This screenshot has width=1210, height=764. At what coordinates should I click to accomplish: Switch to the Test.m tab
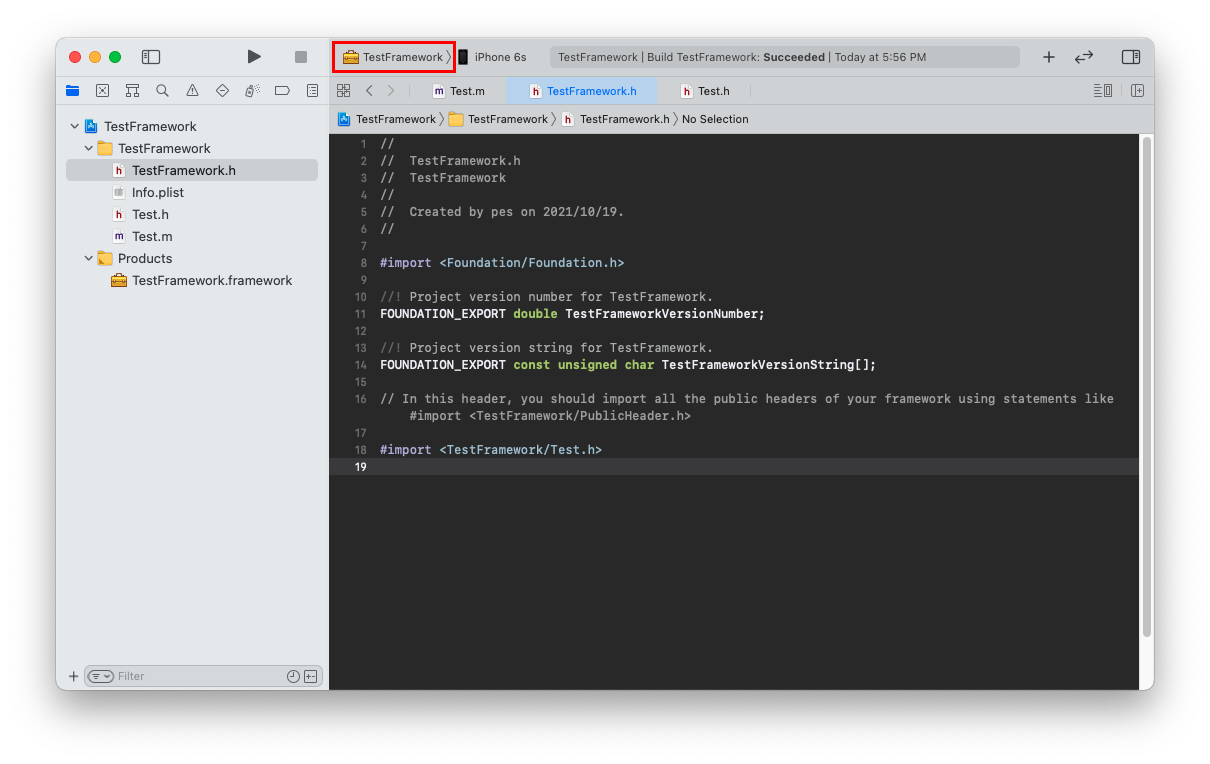pyautogui.click(x=459, y=91)
